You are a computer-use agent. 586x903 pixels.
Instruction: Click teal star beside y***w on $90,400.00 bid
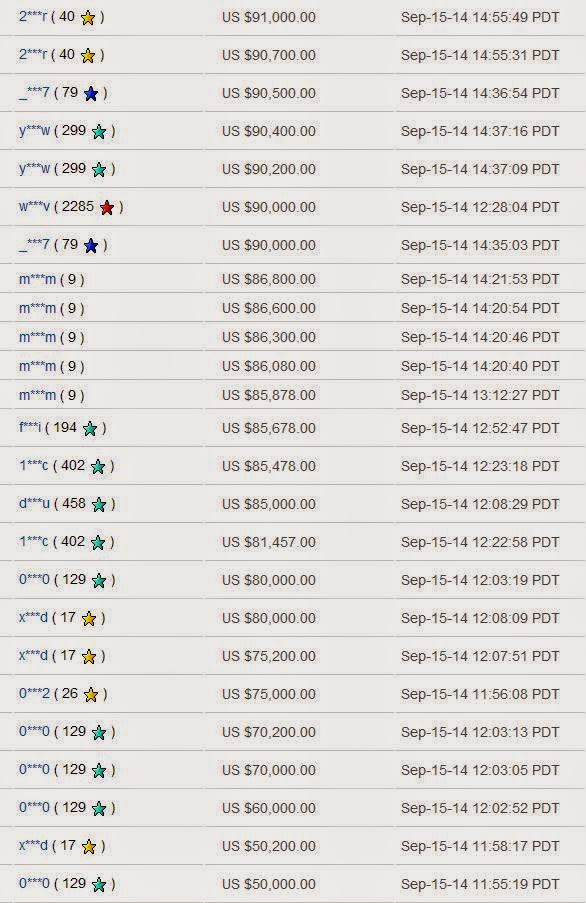coord(99,131)
